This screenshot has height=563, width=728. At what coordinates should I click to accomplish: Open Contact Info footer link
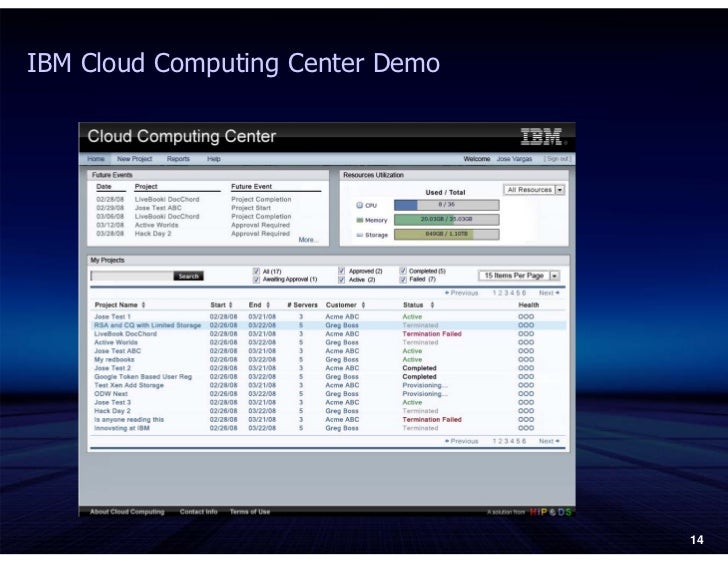pyautogui.click(x=199, y=511)
